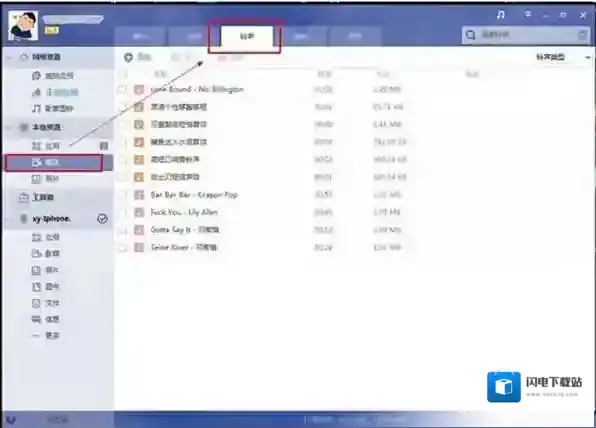Image resolution: width=596 pixels, height=428 pixels.
Task: Click the song icon of the Lily Allen row
Action: click(x=139, y=212)
